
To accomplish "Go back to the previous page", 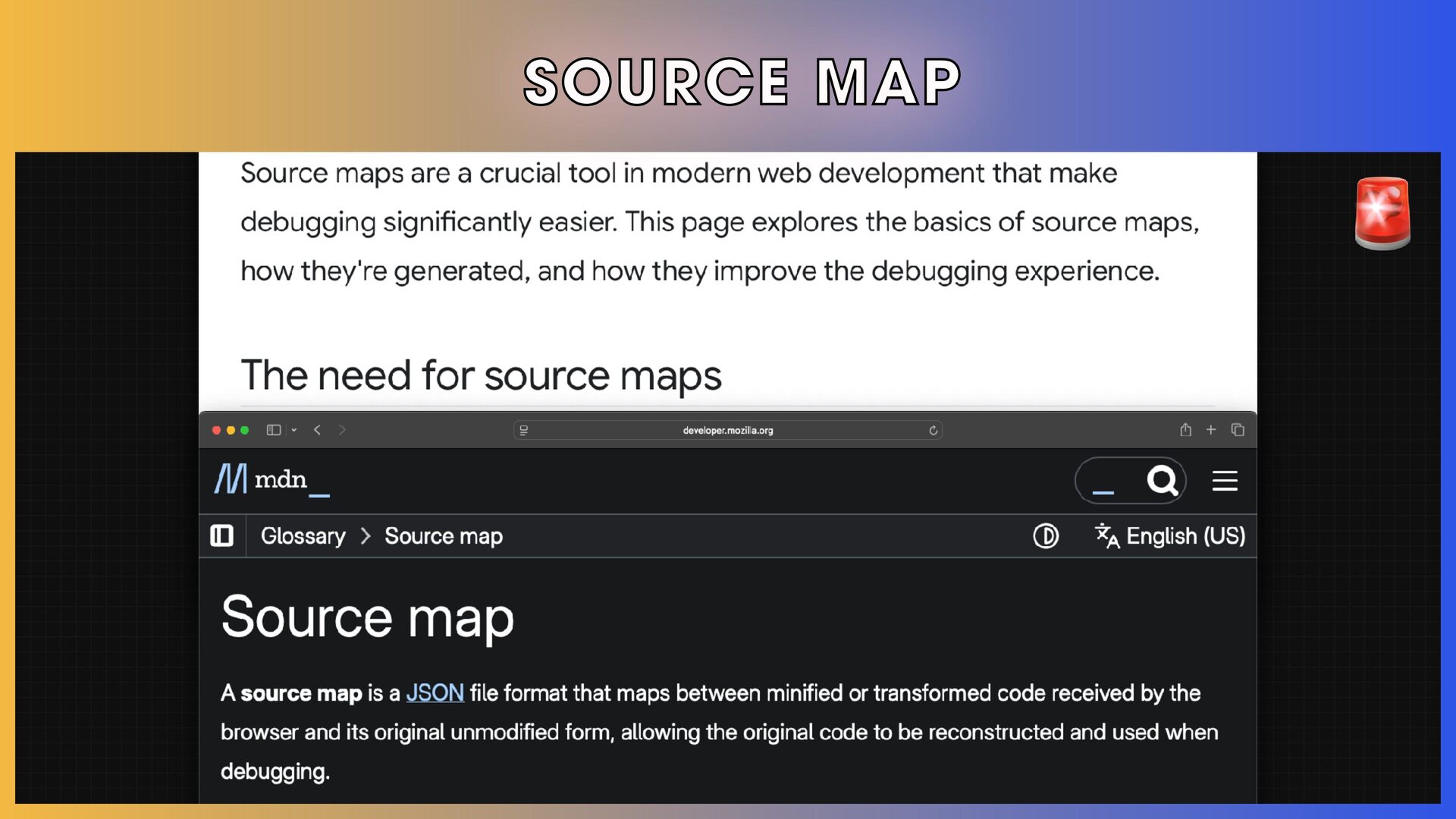I will pyautogui.click(x=317, y=430).
